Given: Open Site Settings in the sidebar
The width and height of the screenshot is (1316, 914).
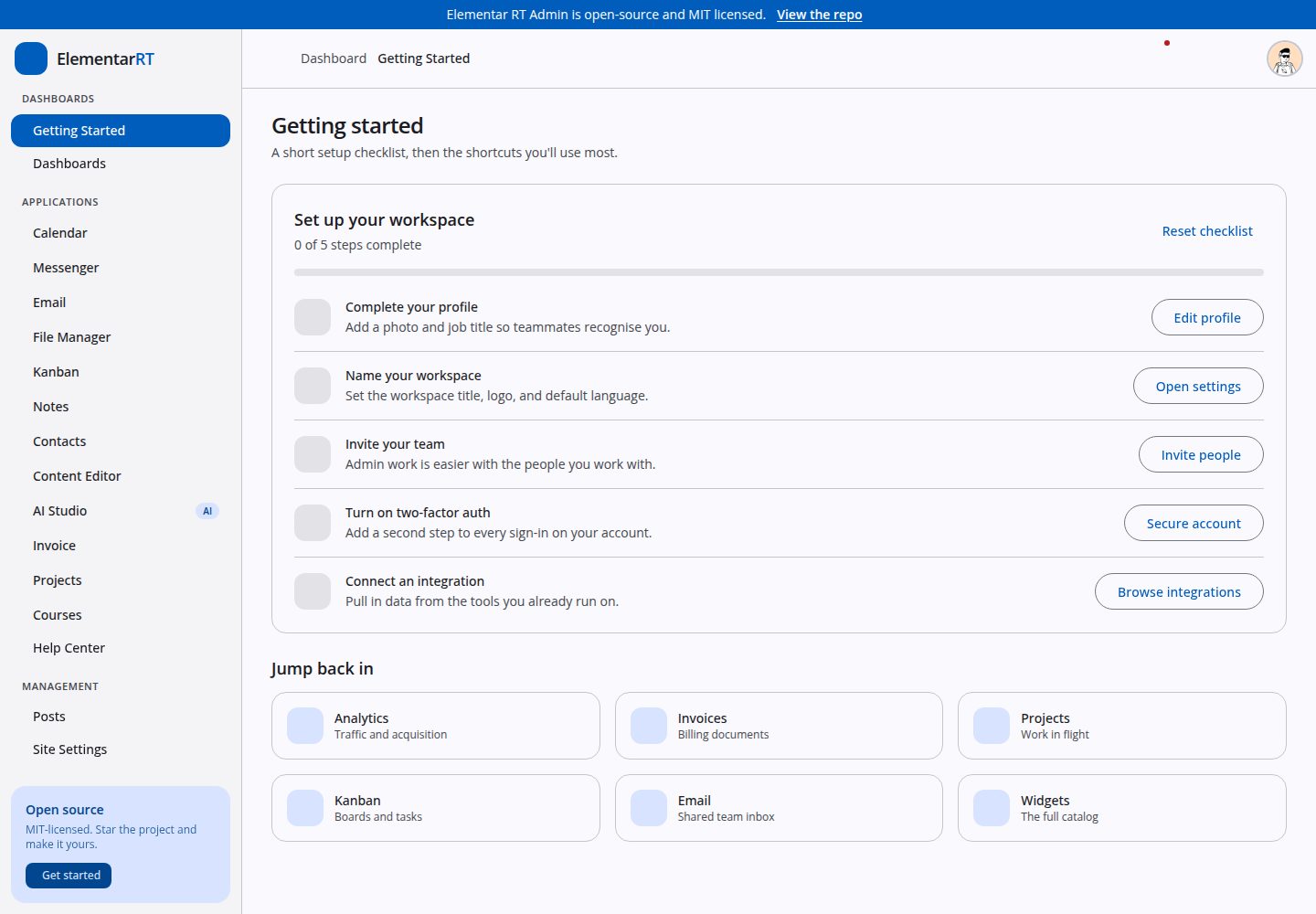Looking at the screenshot, I should 121,749.
